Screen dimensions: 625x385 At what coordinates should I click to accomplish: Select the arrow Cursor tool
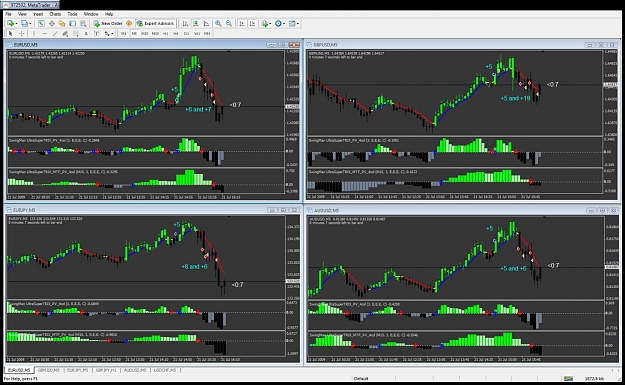[10, 33]
